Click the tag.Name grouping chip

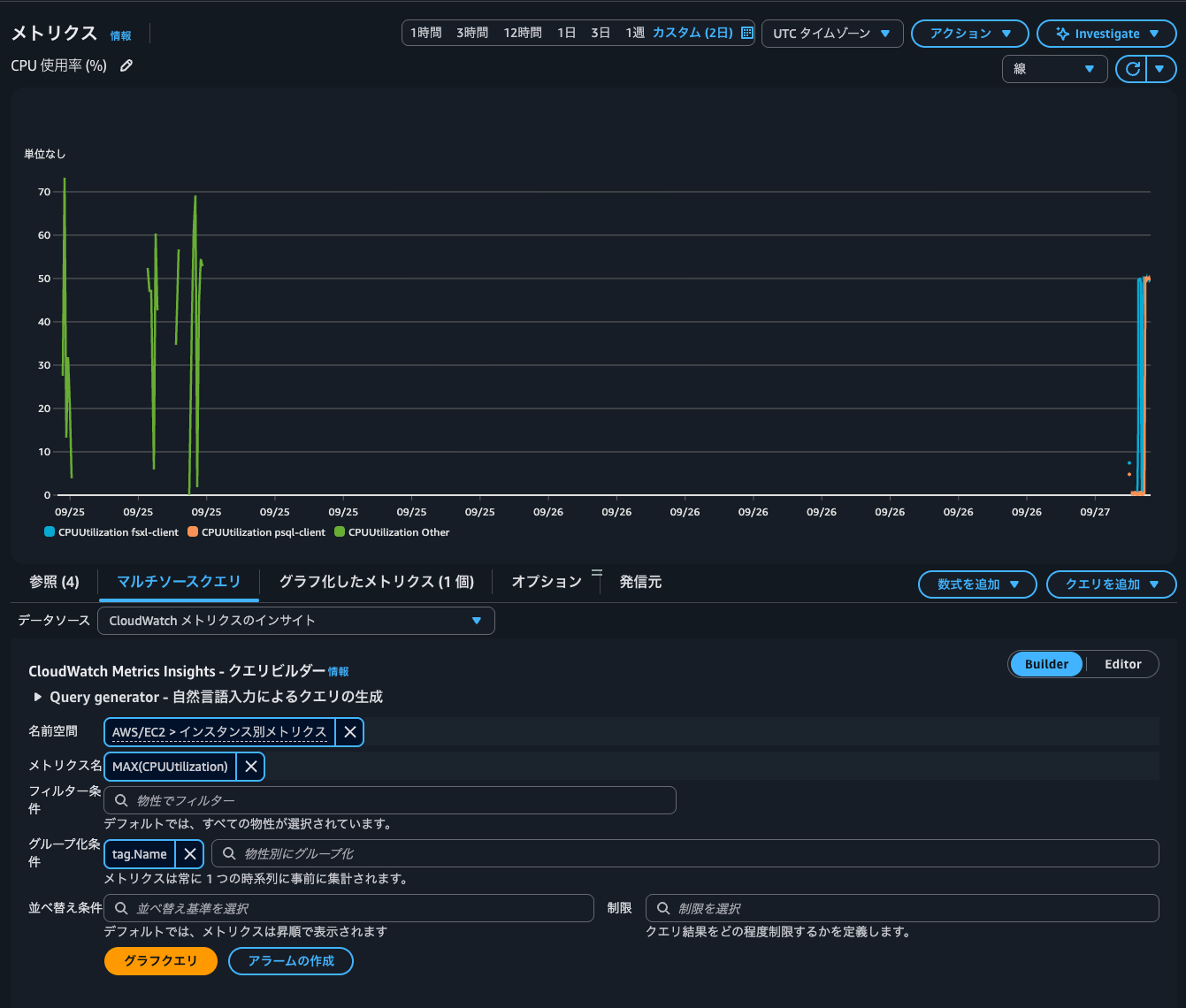point(140,854)
